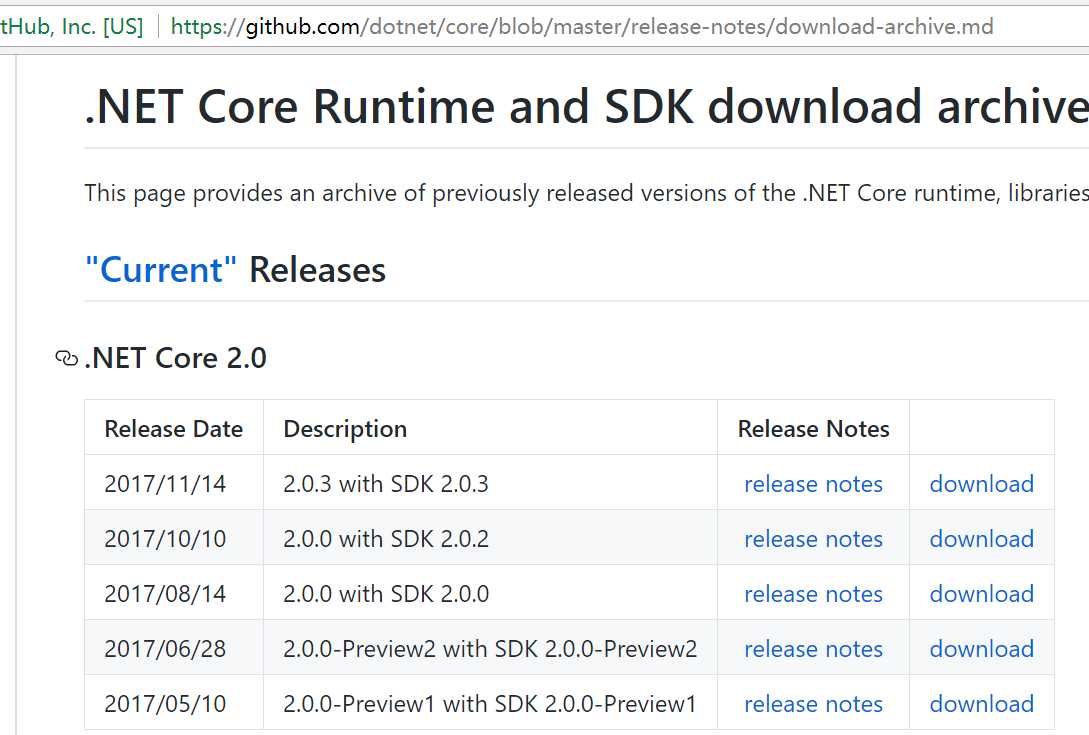Open release notes for 2.0.3 with SDK 2.0.3

click(813, 484)
